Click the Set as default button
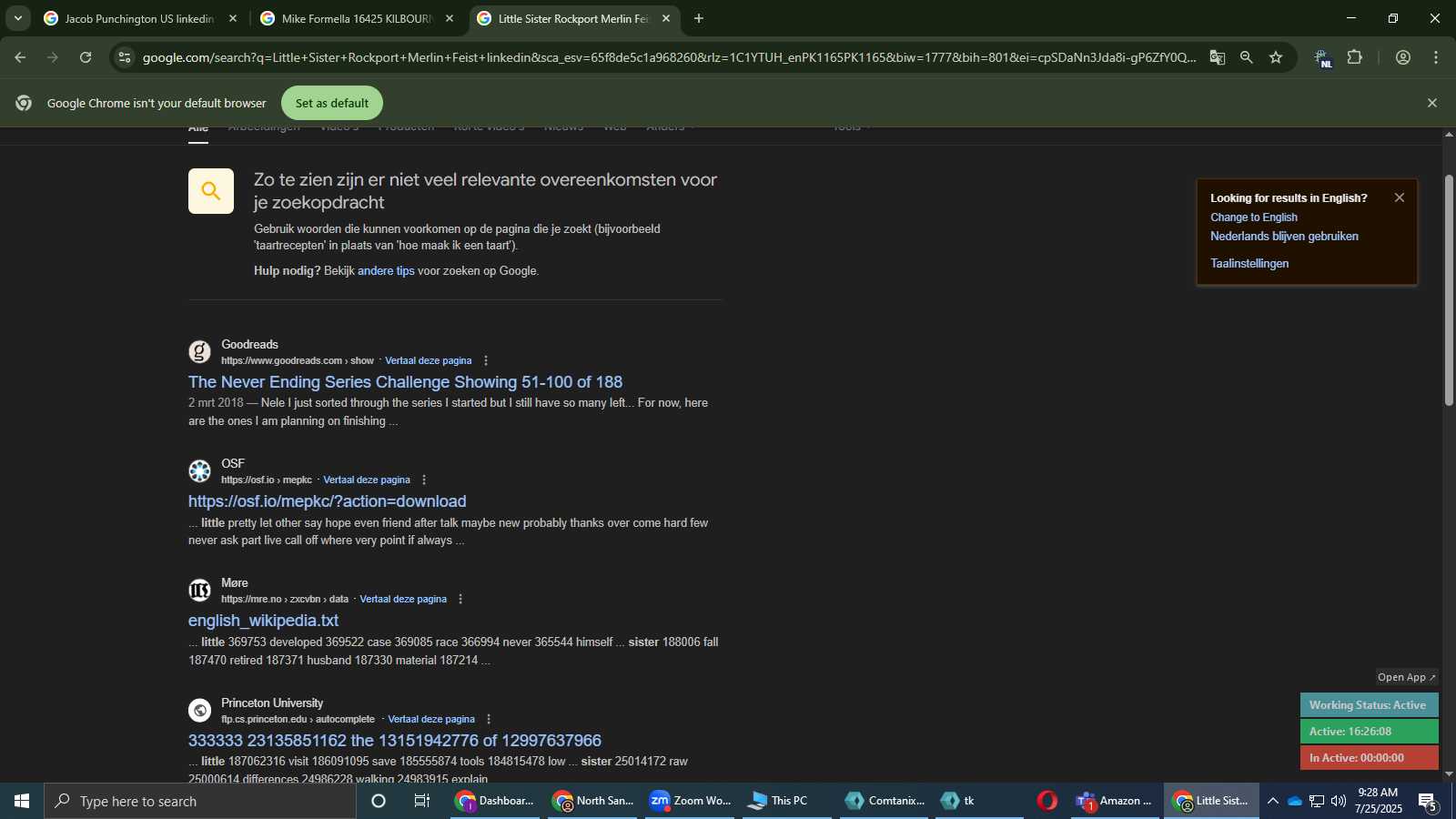Viewport: 1456px width, 819px height. point(332,103)
